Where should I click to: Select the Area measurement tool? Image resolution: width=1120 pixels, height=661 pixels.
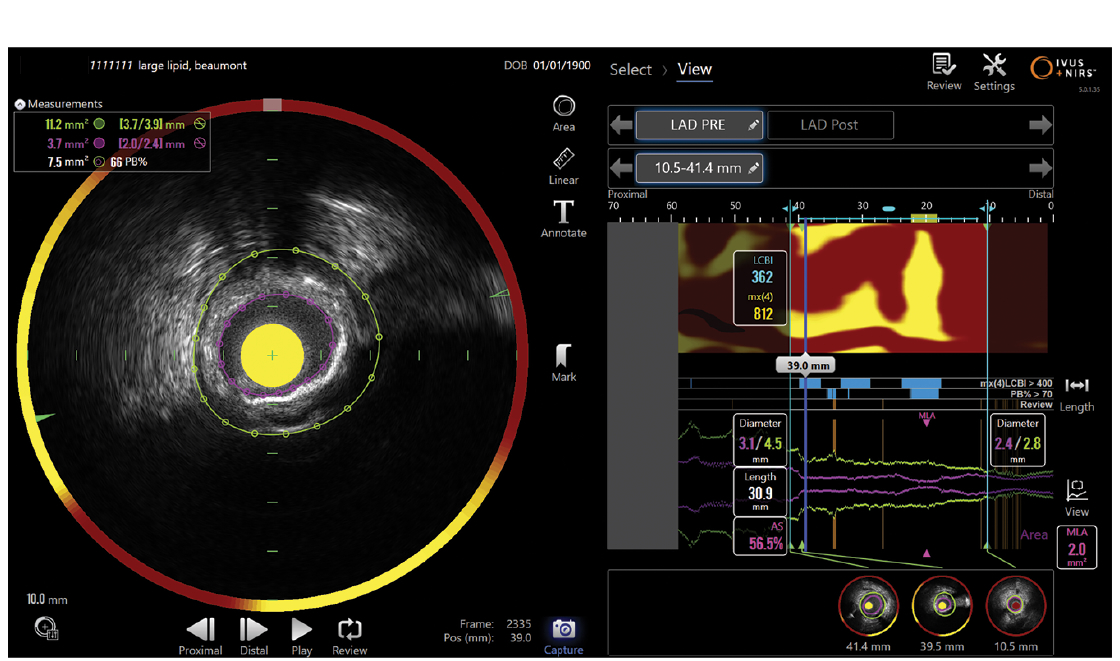tap(564, 114)
